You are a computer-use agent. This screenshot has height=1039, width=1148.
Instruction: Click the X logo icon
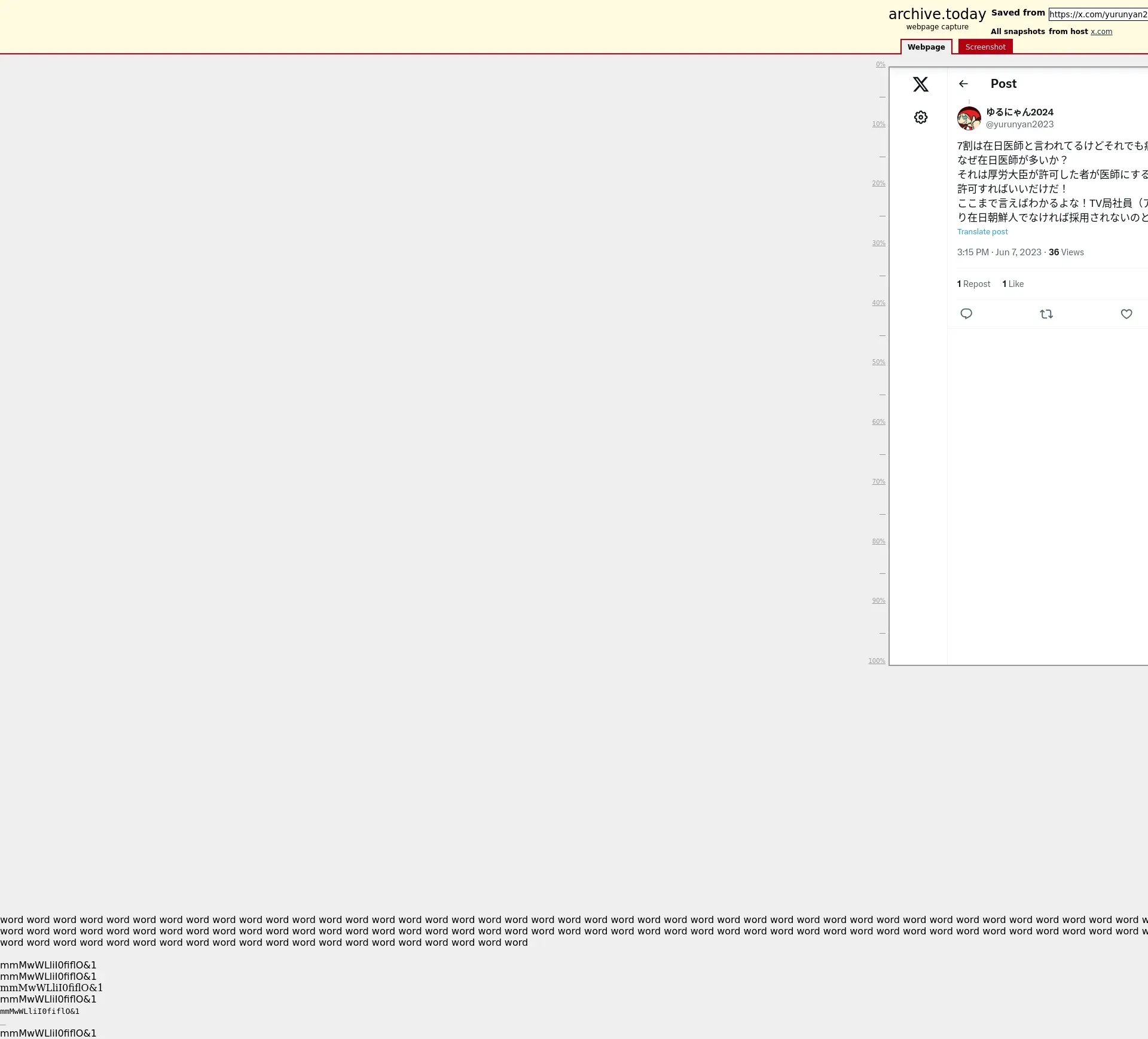920,84
